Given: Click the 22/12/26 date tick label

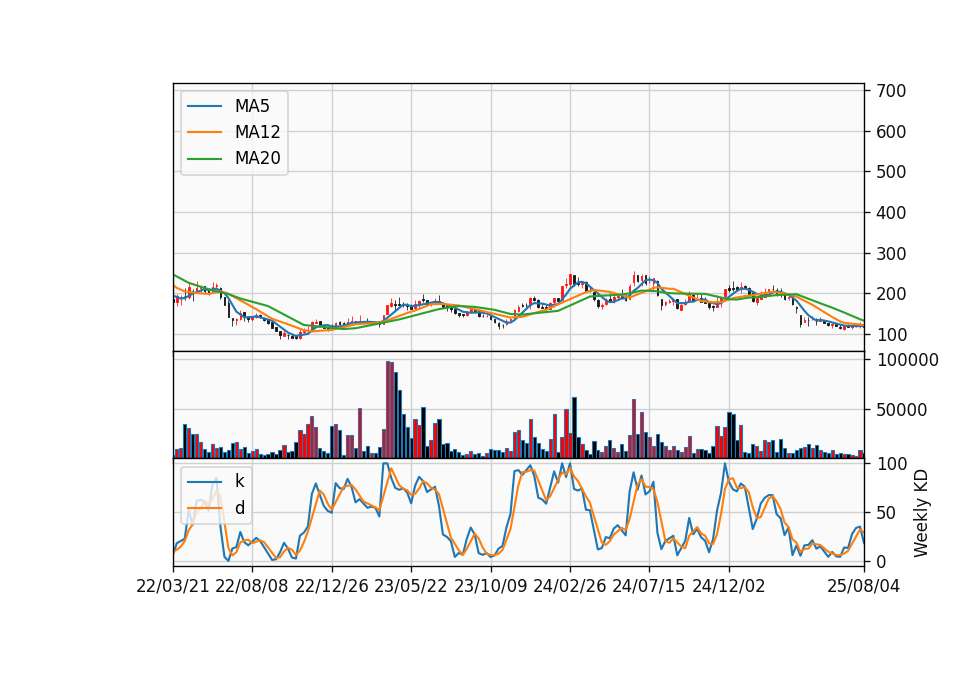Looking at the screenshot, I should pyautogui.click(x=332, y=586).
